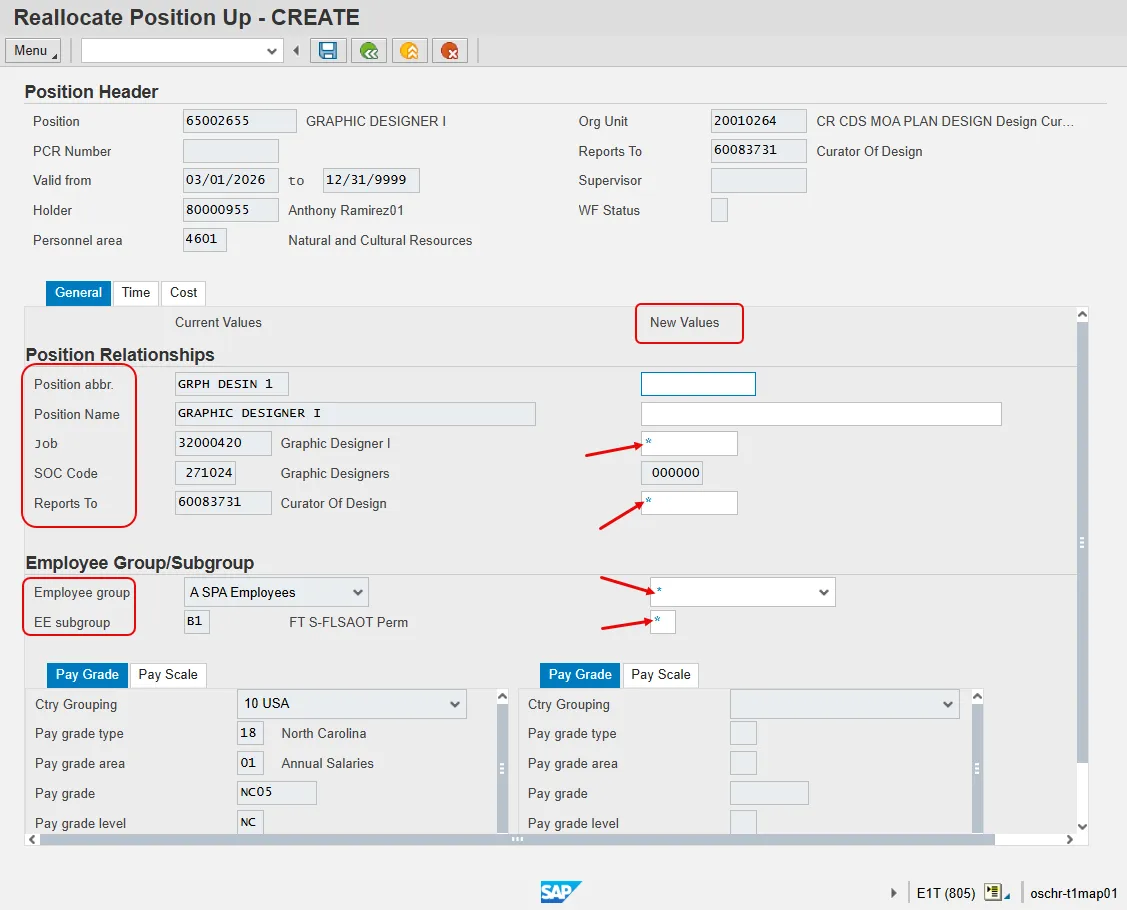Click the session info icon in status bar
This screenshot has width=1127, height=910.
tap(993, 893)
